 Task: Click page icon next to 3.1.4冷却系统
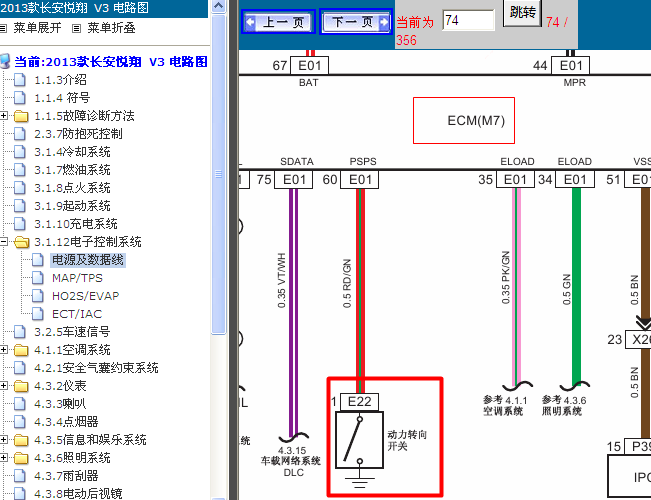[20, 152]
